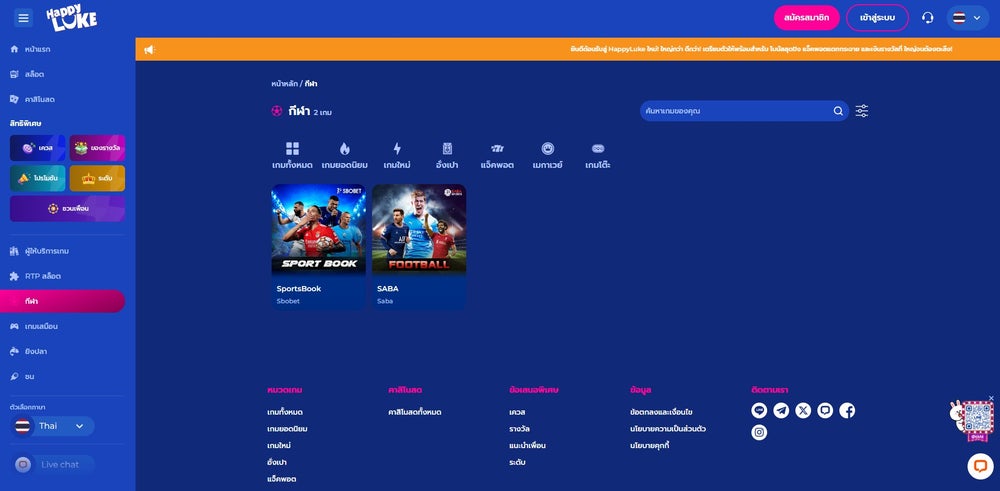Image resolution: width=1000 pixels, height=491 pixels.
Task: Open the Facebook icon in footer
Action: [847, 410]
